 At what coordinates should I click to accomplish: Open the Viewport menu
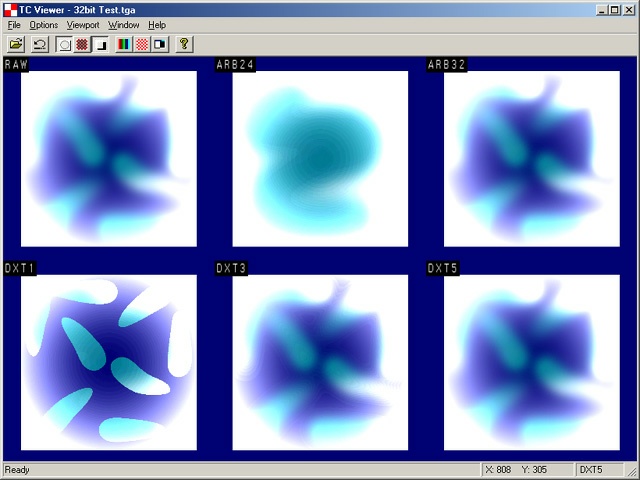coord(83,25)
